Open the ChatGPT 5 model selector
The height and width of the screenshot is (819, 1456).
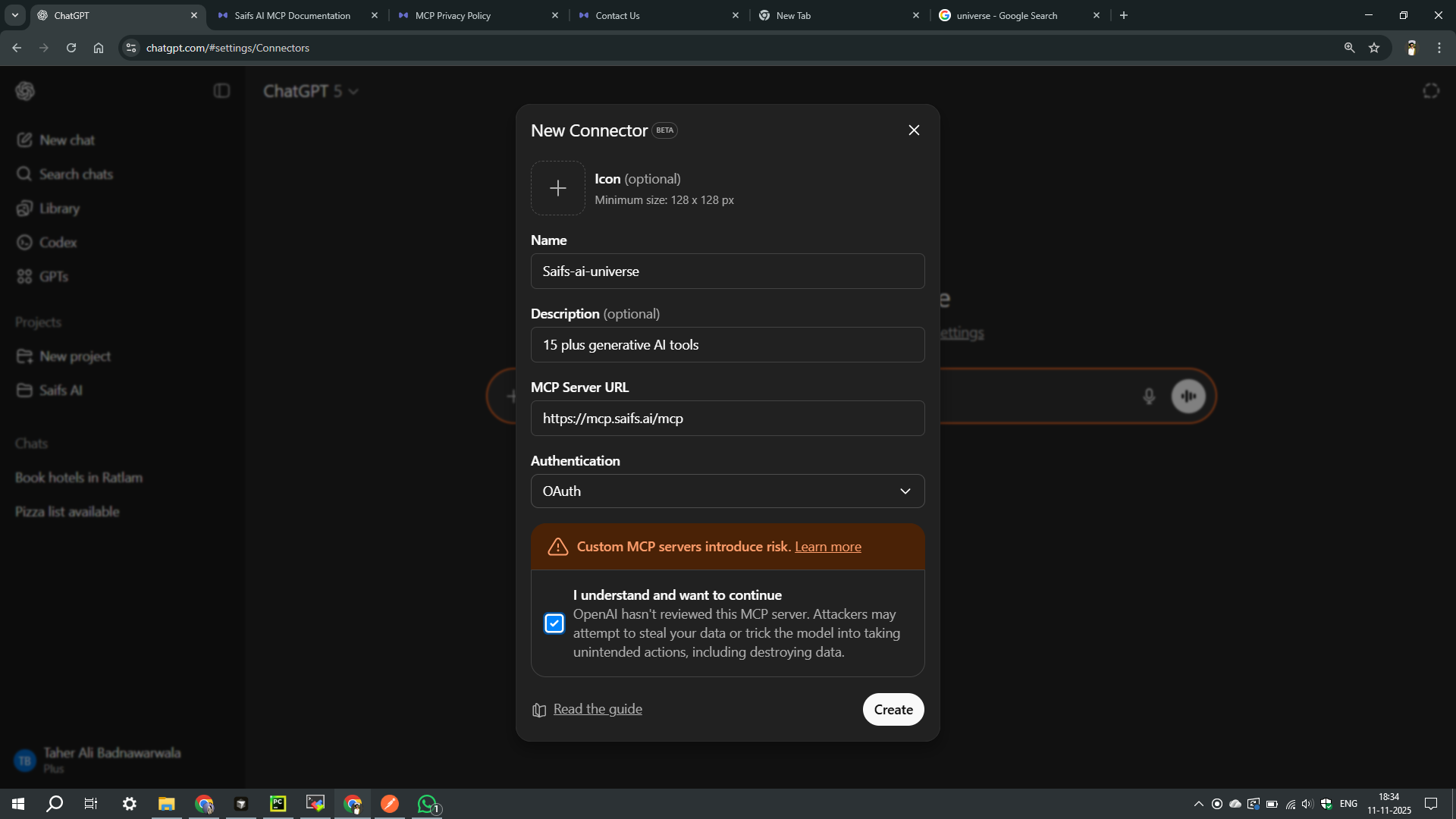tap(311, 91)
